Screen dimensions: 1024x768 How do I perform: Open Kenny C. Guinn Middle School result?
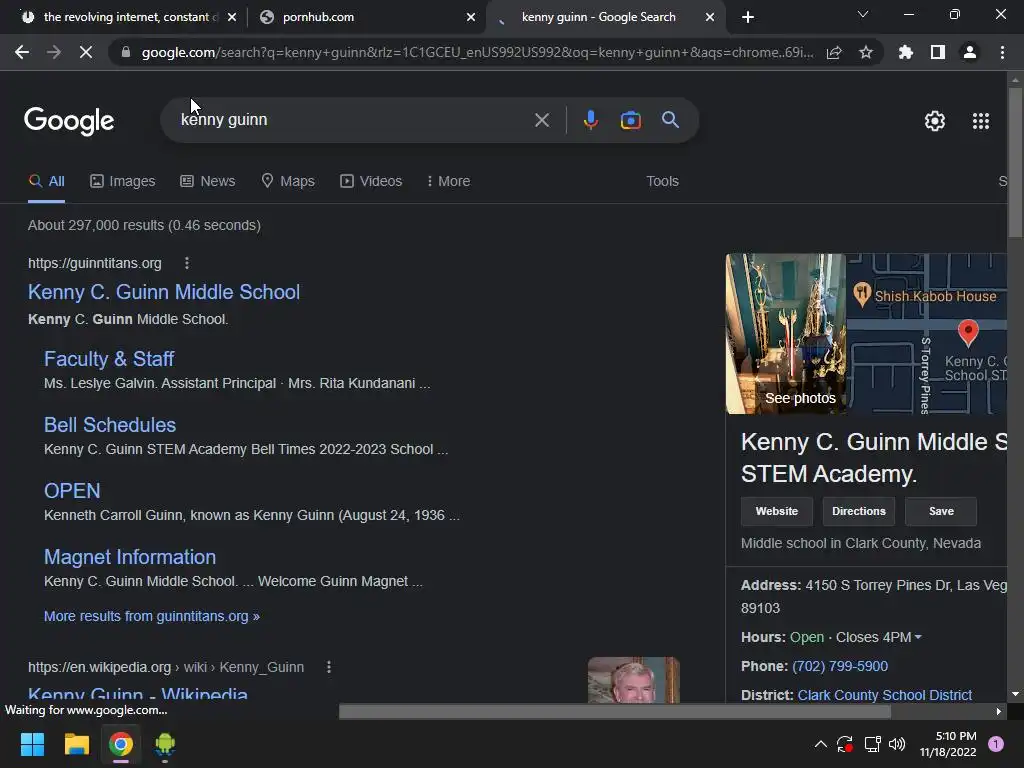pyautogui.click(x=164, y=292)
